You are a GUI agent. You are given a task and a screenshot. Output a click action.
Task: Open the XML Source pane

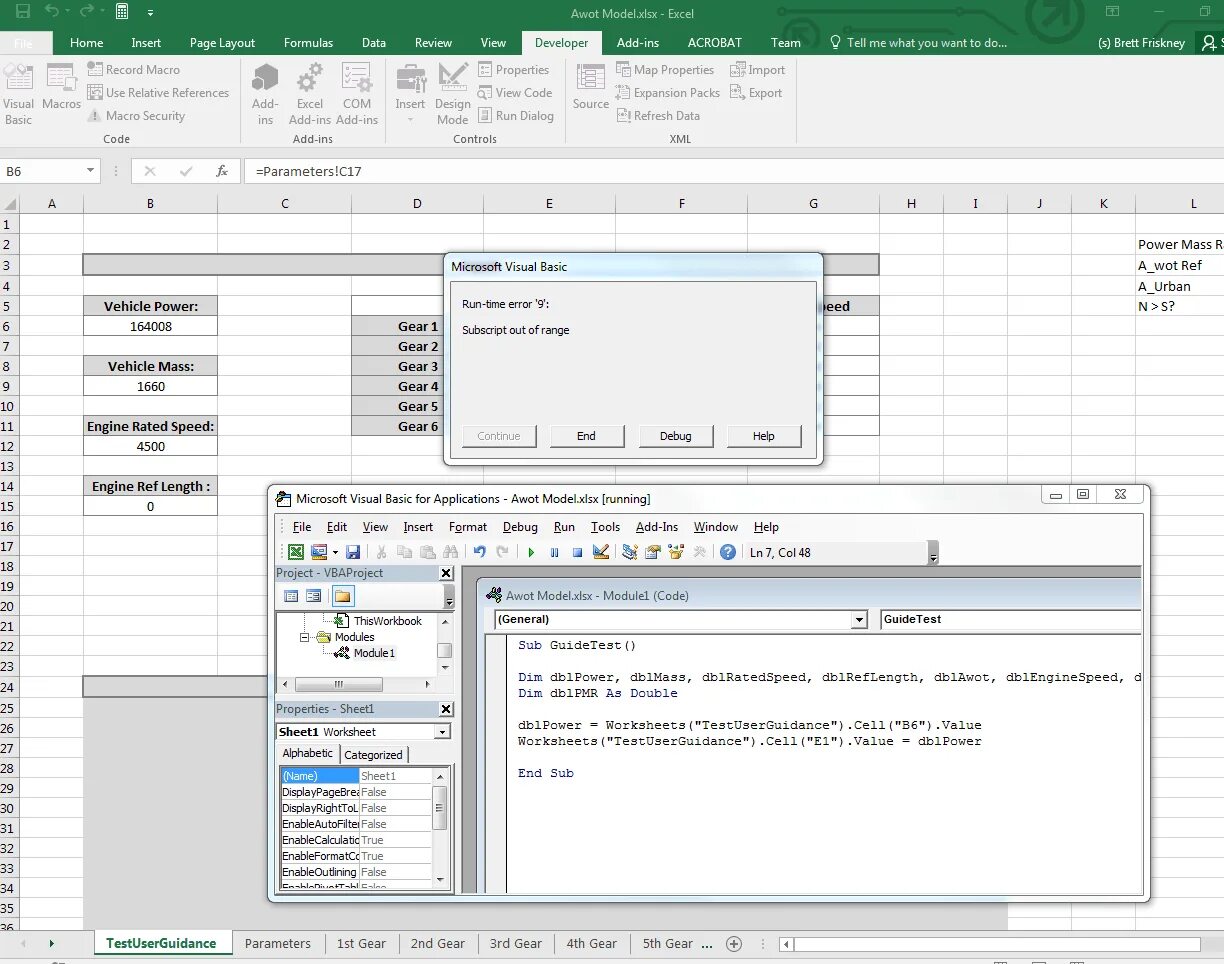pyautogui.click(x=591, y=88)
